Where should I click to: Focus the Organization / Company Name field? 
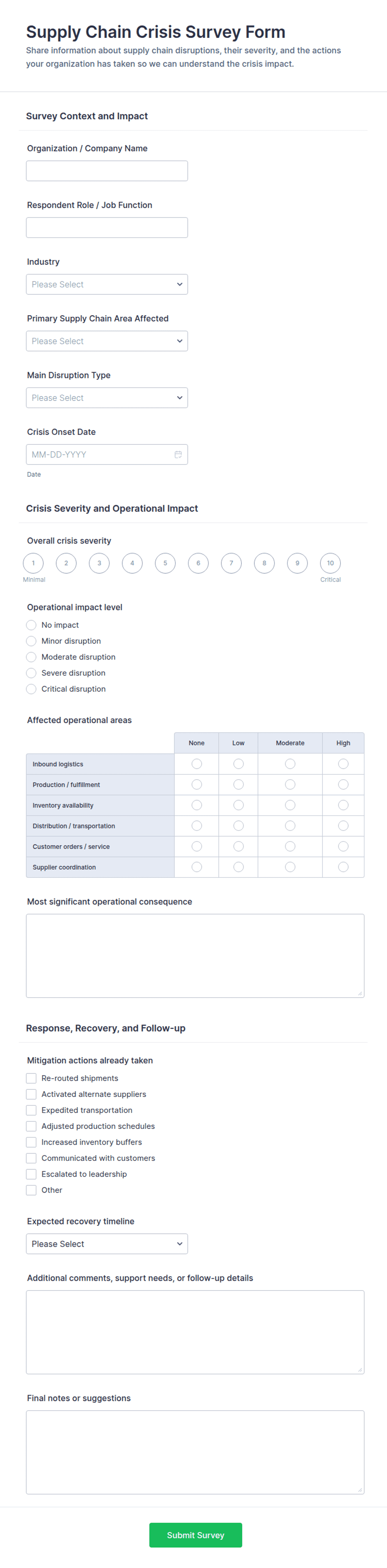pos(107,170)
